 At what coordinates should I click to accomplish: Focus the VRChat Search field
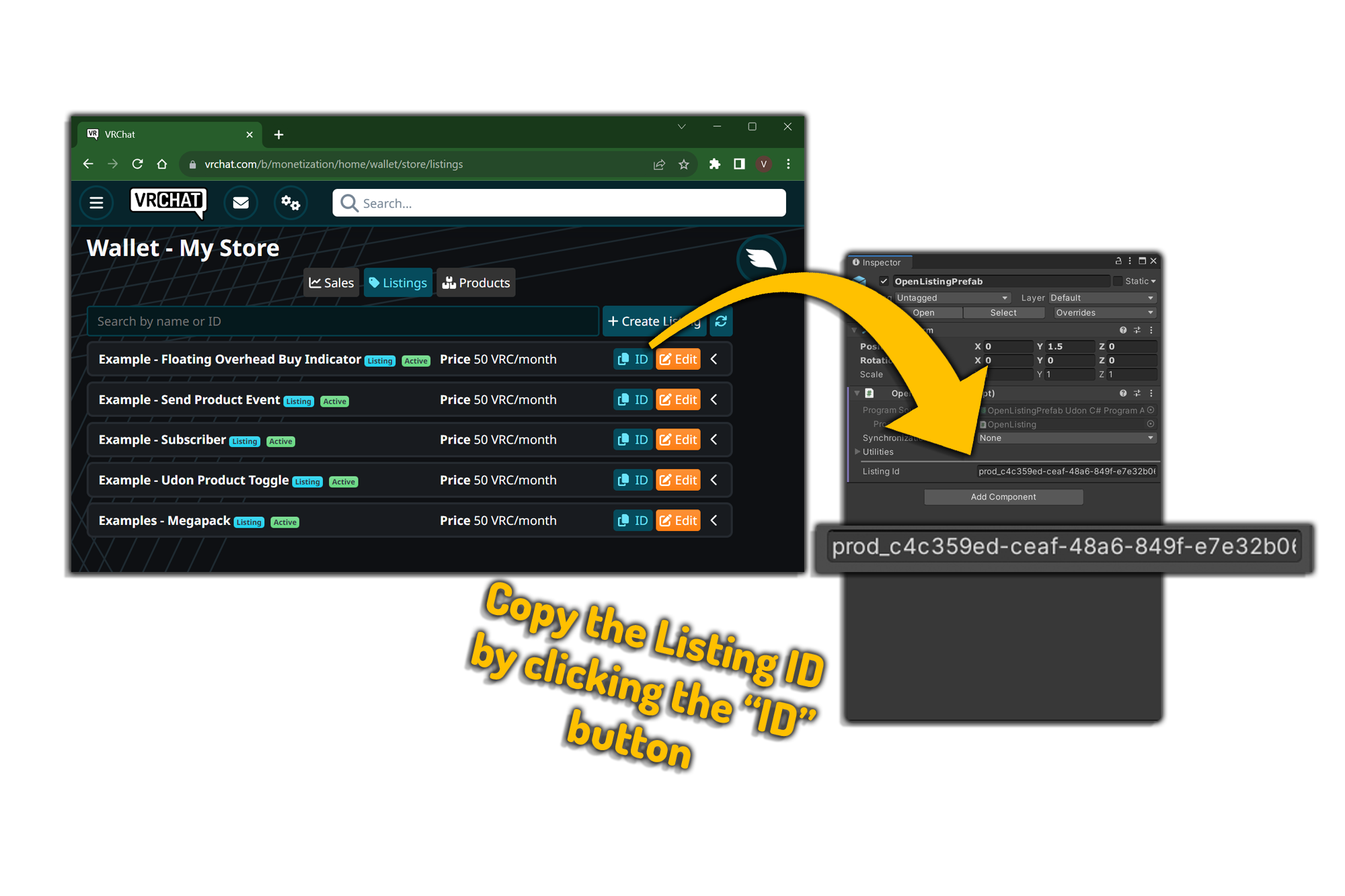tap(559, 203)
